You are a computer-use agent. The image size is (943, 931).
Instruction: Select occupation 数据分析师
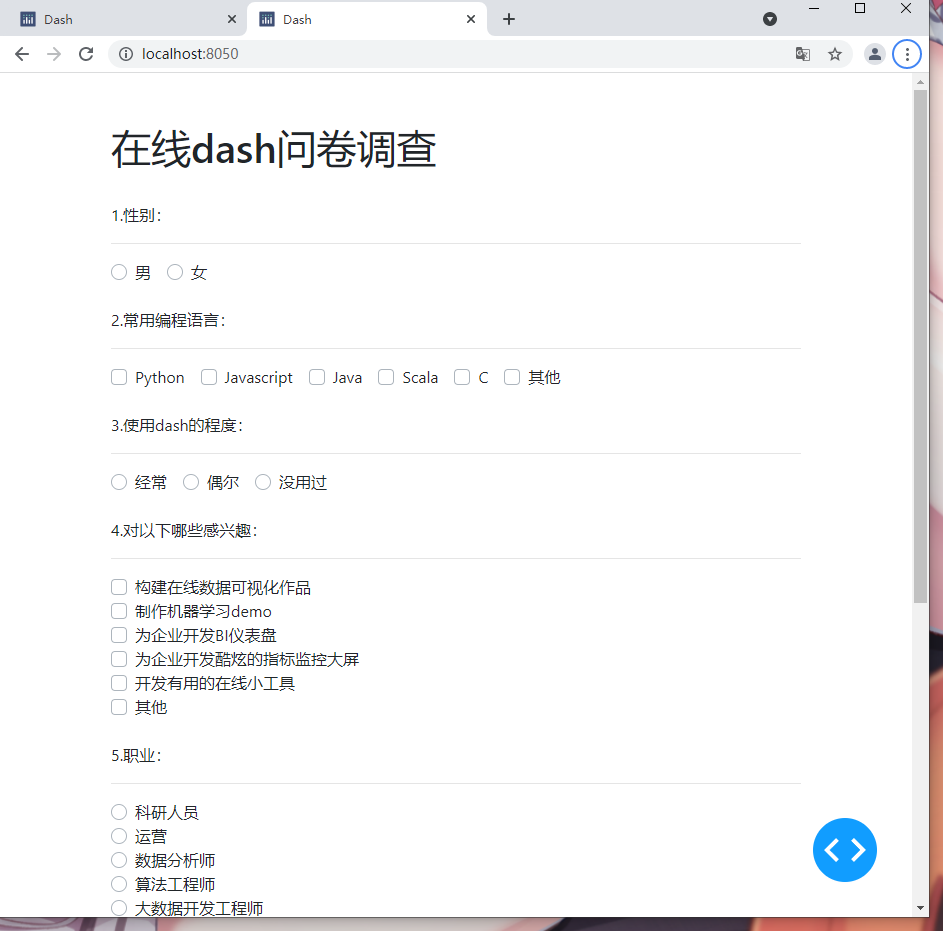click(x=119, y=860)
